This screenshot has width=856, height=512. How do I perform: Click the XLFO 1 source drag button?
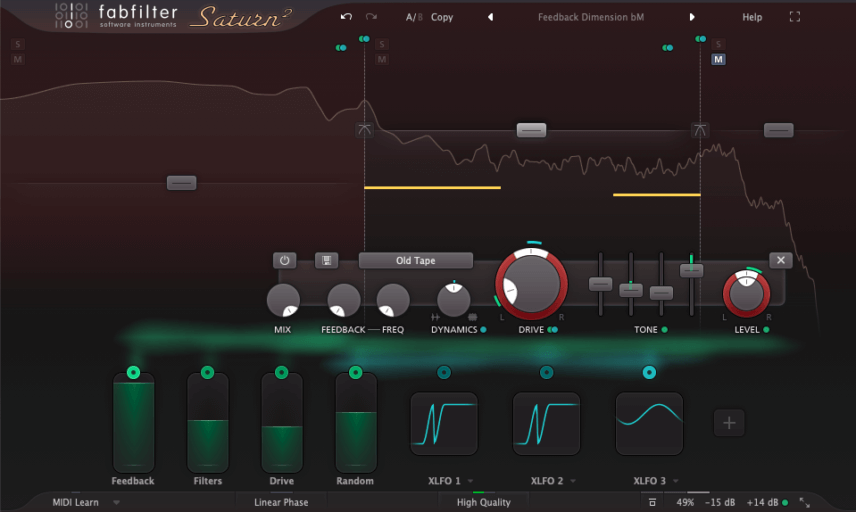[x=444, y=372]
